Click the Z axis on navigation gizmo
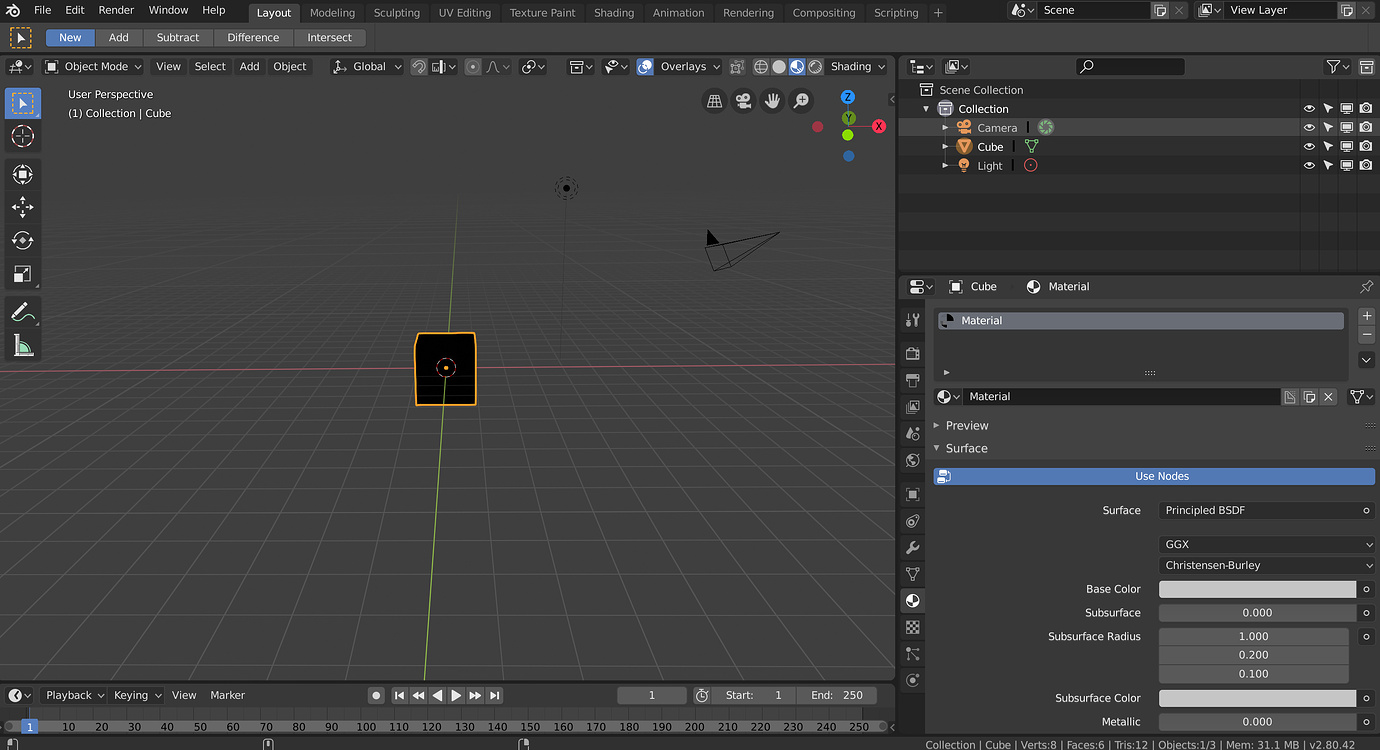Image resolution: width=1380 pixels, height=750 pixels. point(848,97)
